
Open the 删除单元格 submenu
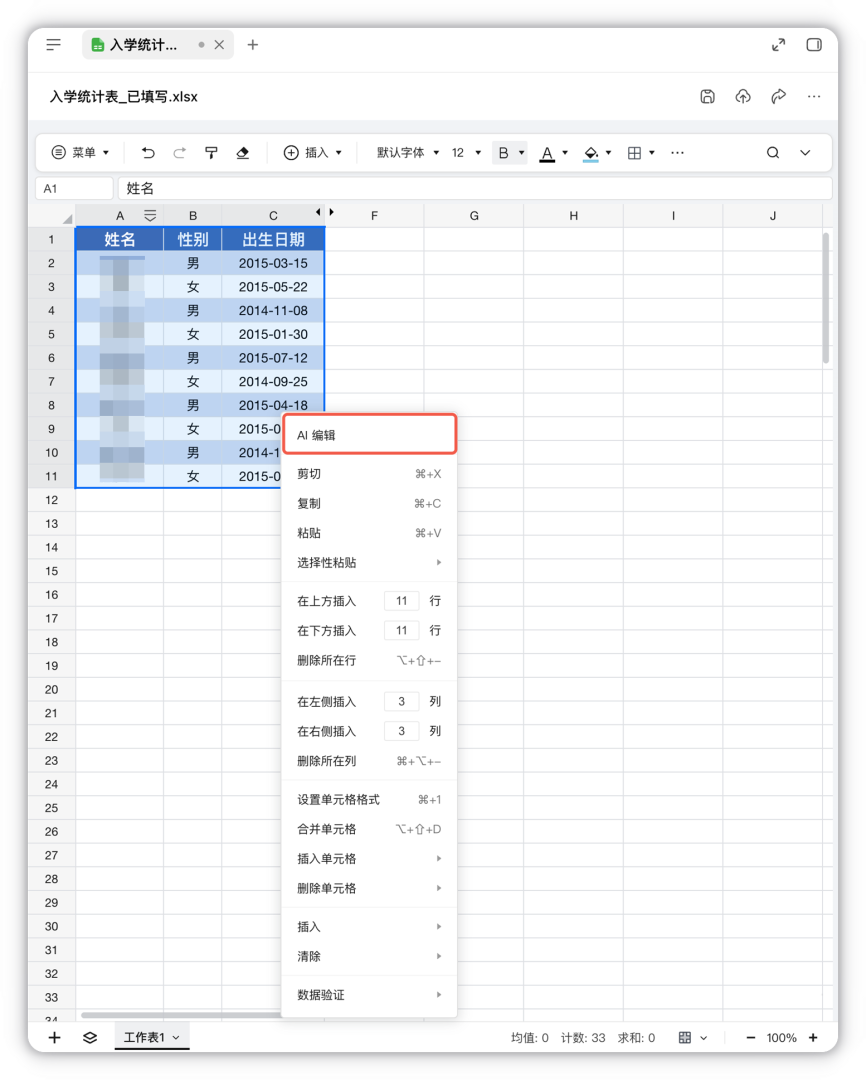point(370,889)
